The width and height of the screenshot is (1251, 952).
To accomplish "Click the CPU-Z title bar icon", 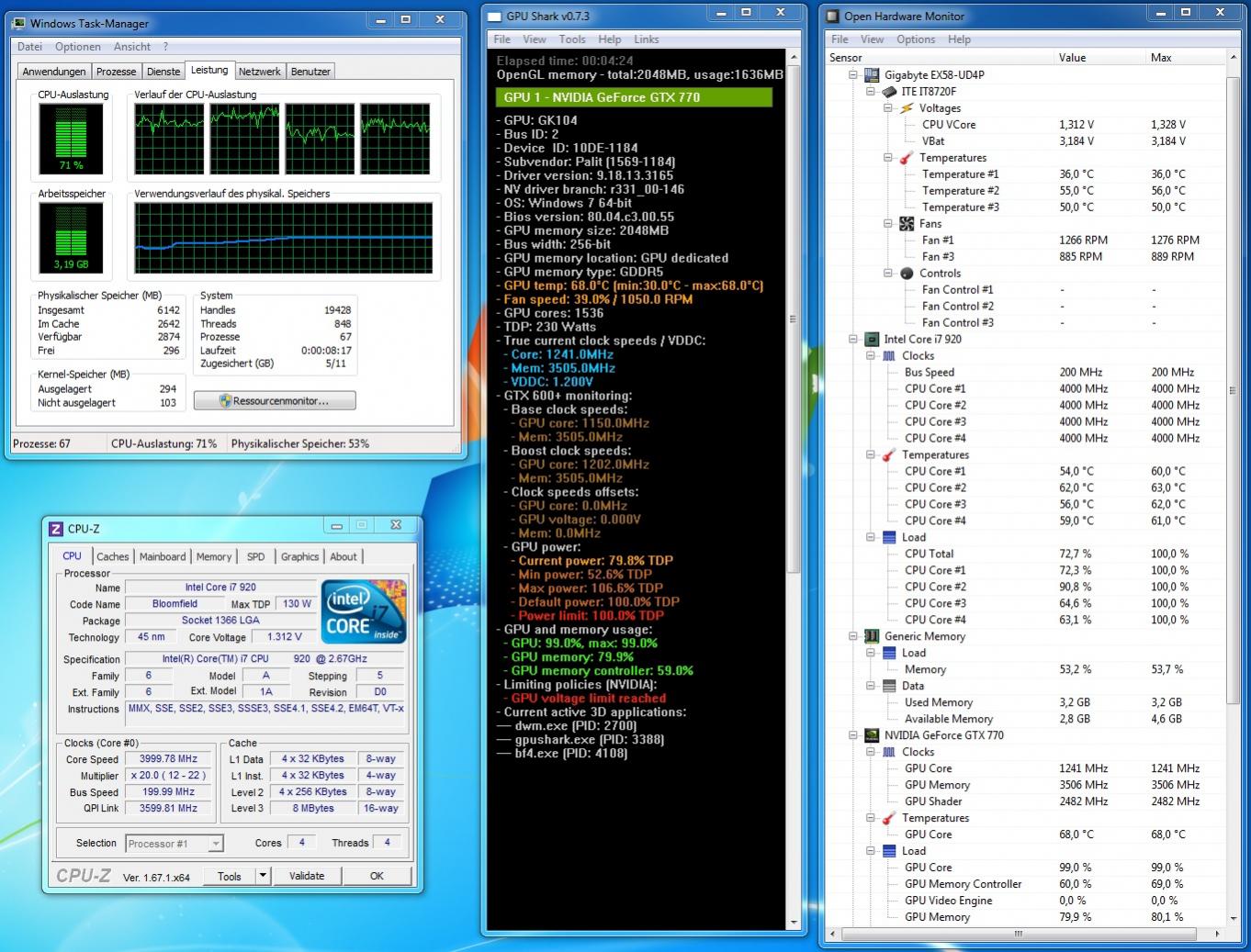I will coord(56,529).
